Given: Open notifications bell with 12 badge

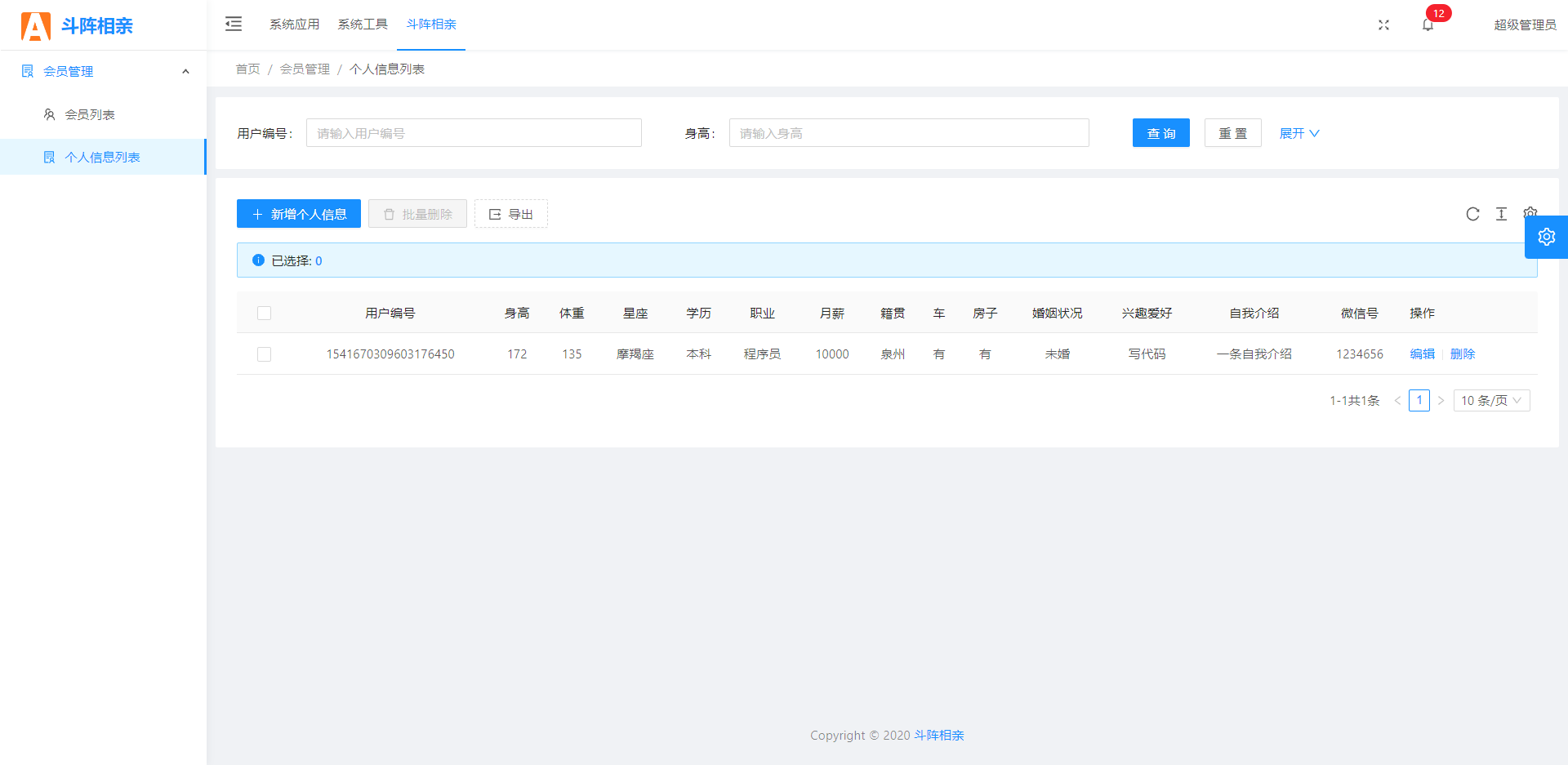Looking at the screenshot, I should click(x=1428, y=25).
